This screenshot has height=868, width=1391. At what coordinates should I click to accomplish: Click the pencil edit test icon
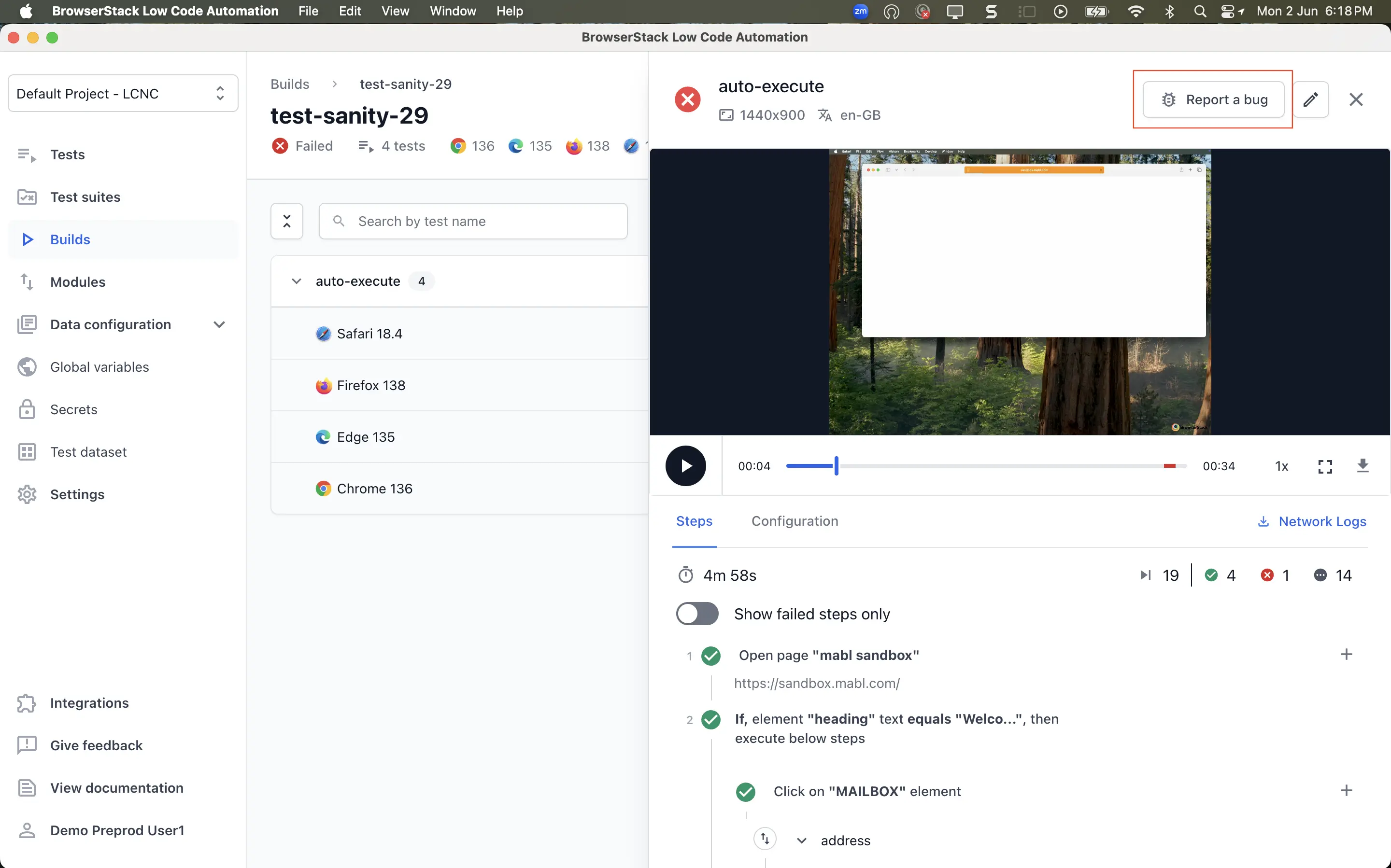[x=1310, y=99]
